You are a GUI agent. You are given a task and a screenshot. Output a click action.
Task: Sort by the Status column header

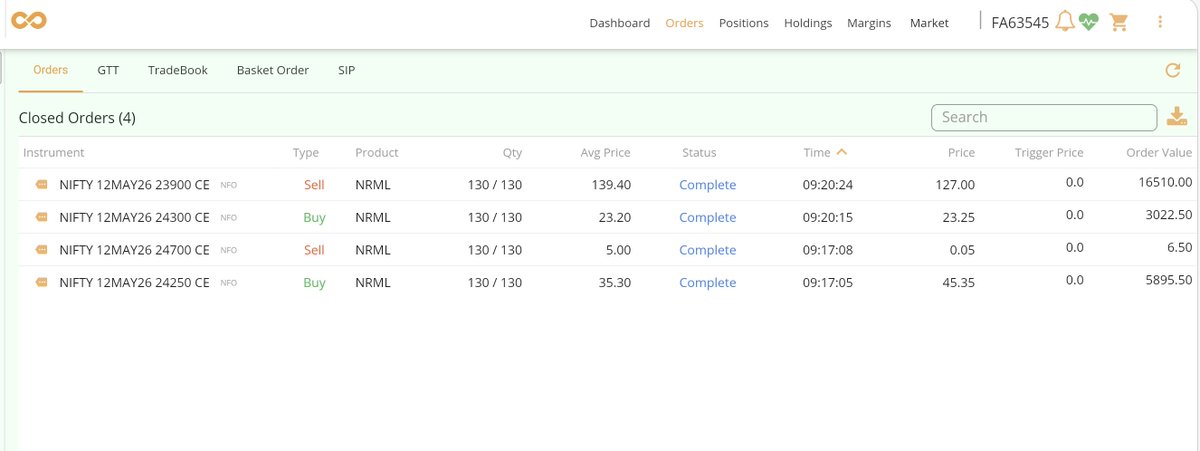click(x=699, y=152)
